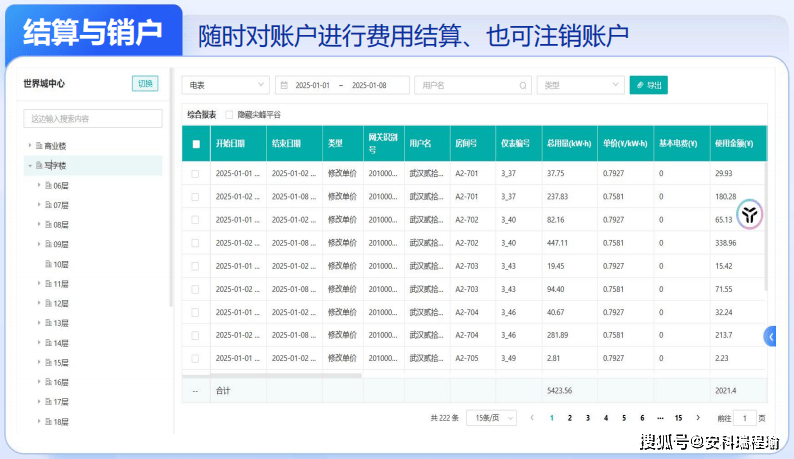Tick the select-all checkbox in table header
Viewport: 794px width, 459px height.
pyautogui.click(x=196, y=144)
